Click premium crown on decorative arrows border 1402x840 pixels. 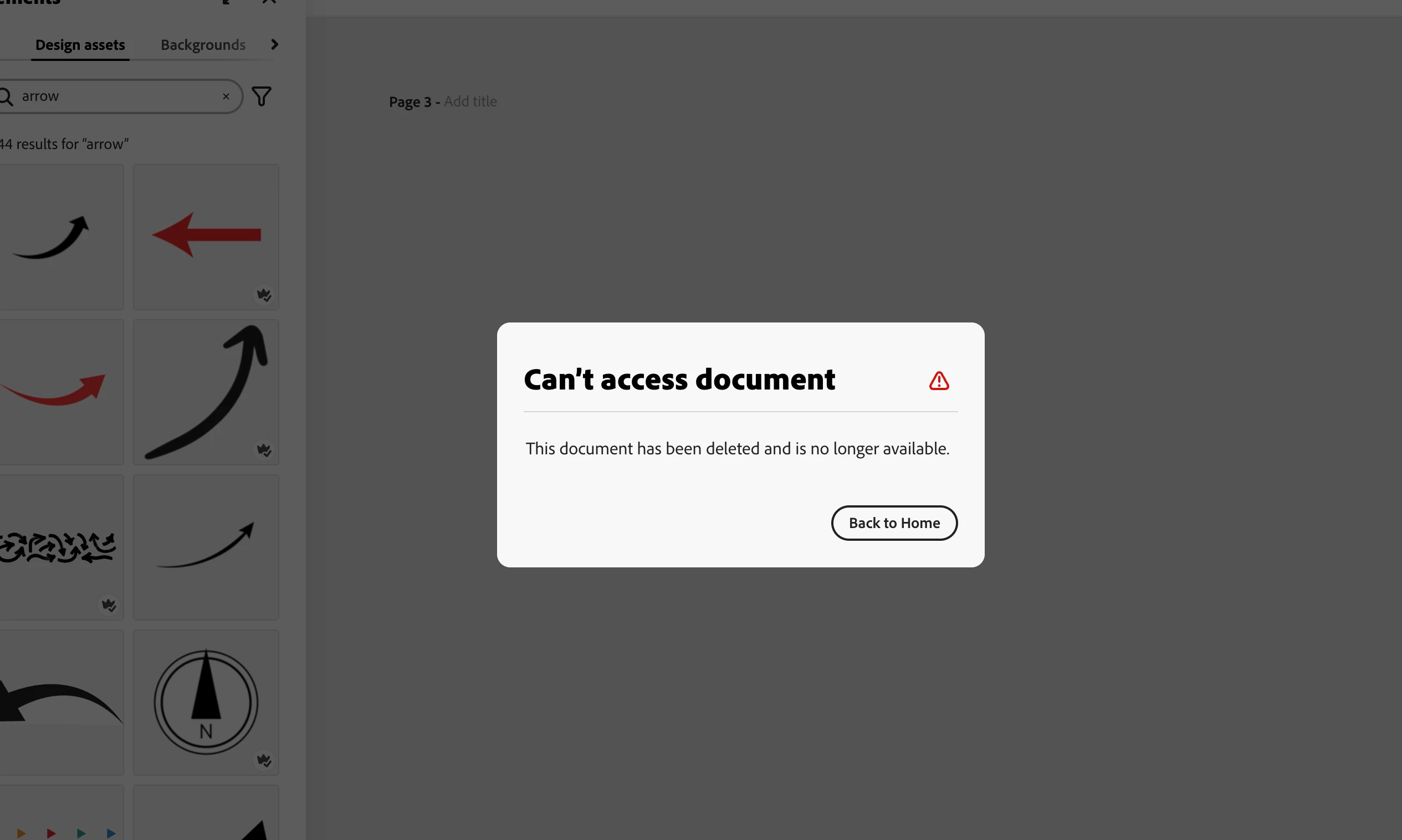tap(109, 605)
